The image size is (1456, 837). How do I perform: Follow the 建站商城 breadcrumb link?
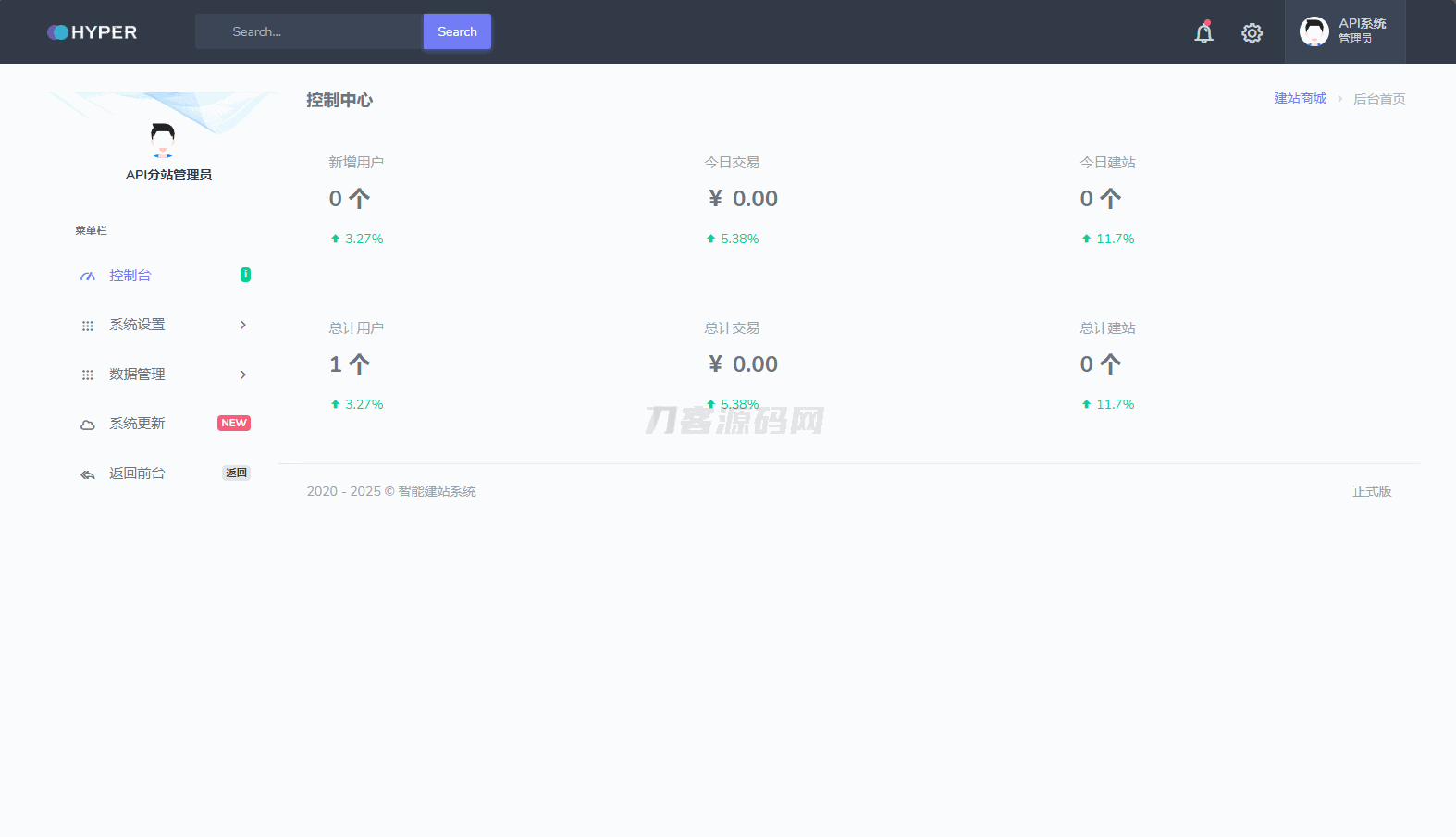tap(1300, 98)
